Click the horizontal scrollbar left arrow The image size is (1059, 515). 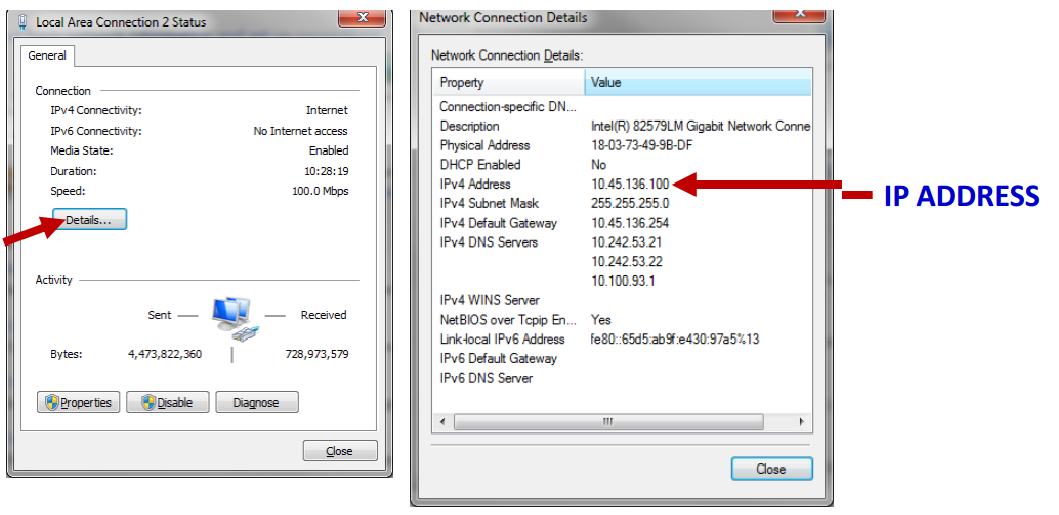tap(443, 422)
